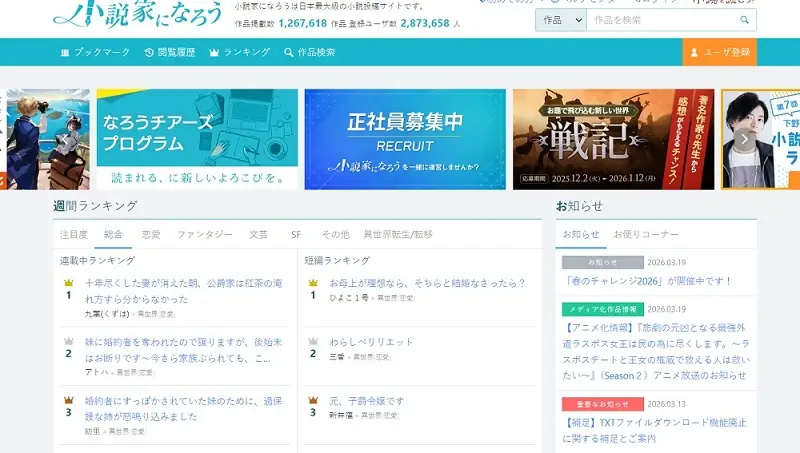
Task: Click the 短編ランキング heading
Action: 337,260
